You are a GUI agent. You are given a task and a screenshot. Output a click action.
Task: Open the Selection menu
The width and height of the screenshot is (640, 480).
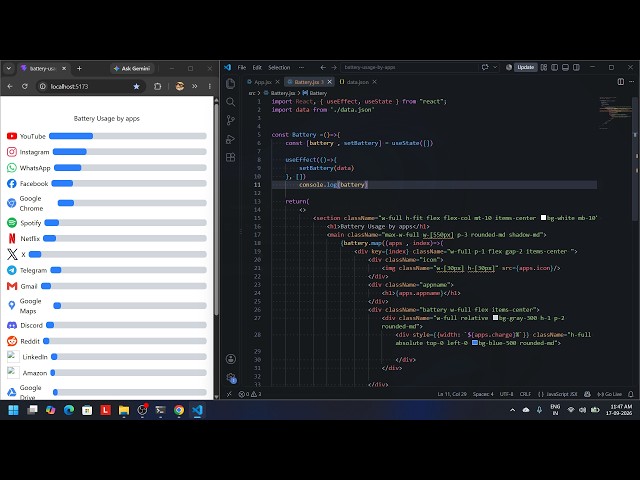pyautogui.click(x=279, y=67)
